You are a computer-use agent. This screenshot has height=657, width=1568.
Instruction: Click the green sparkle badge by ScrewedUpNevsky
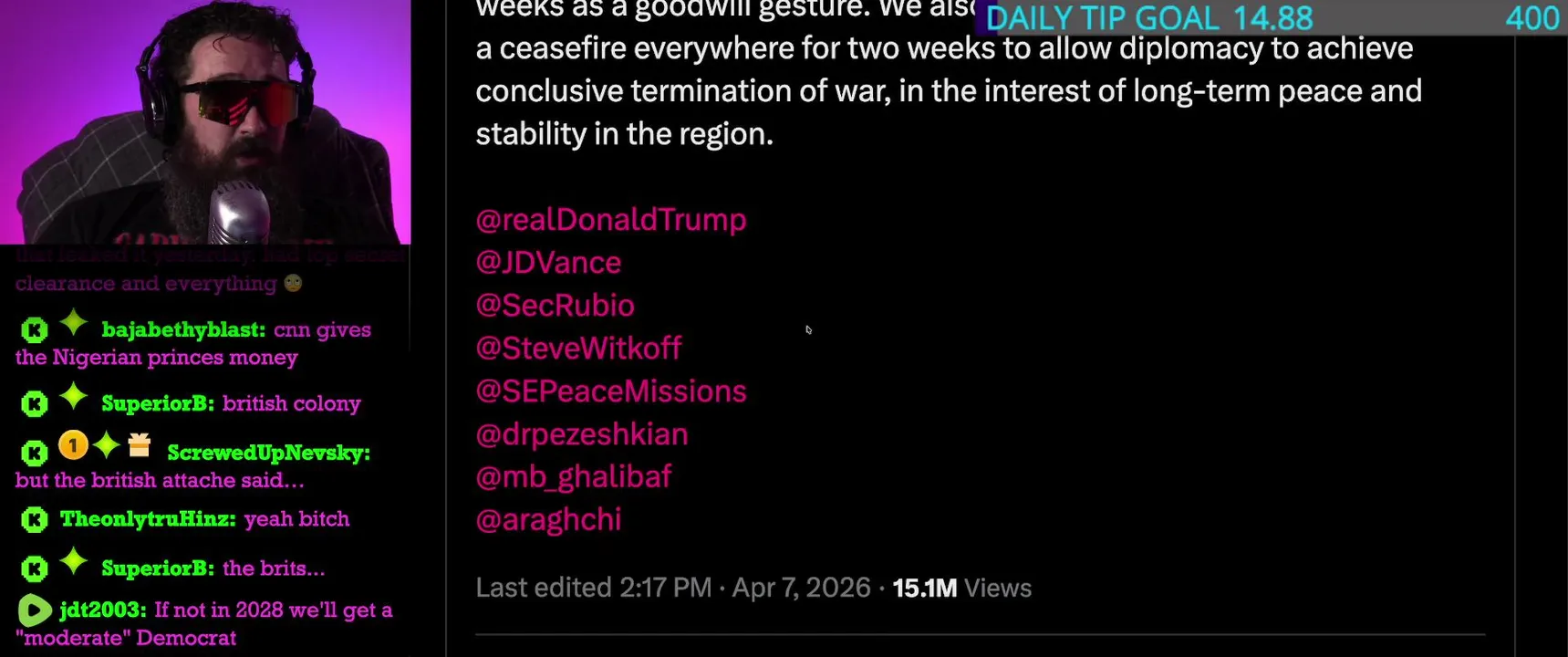pyautogui.click(x=107, y=445)
